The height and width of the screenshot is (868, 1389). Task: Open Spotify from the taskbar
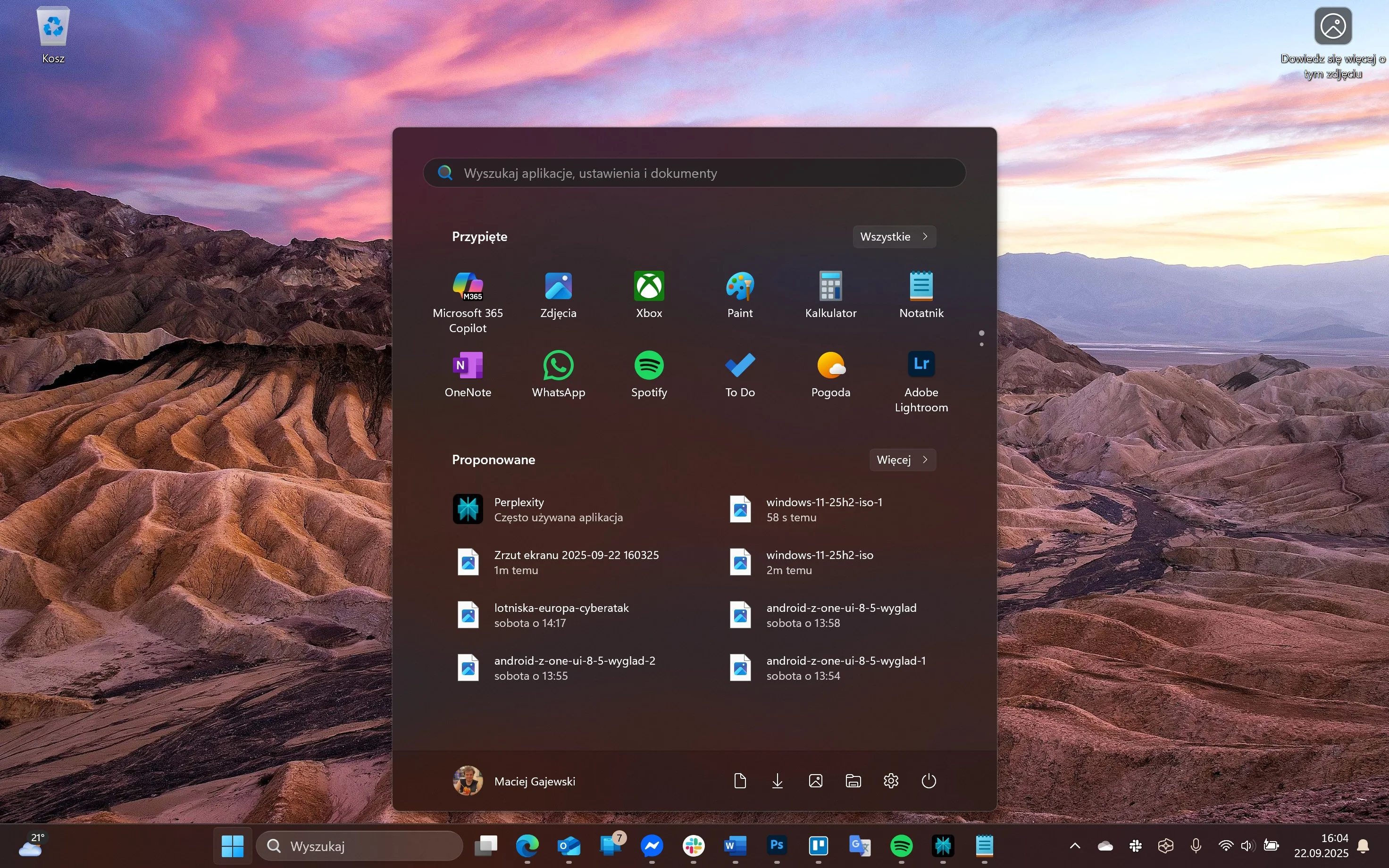[x=901, y=846]
